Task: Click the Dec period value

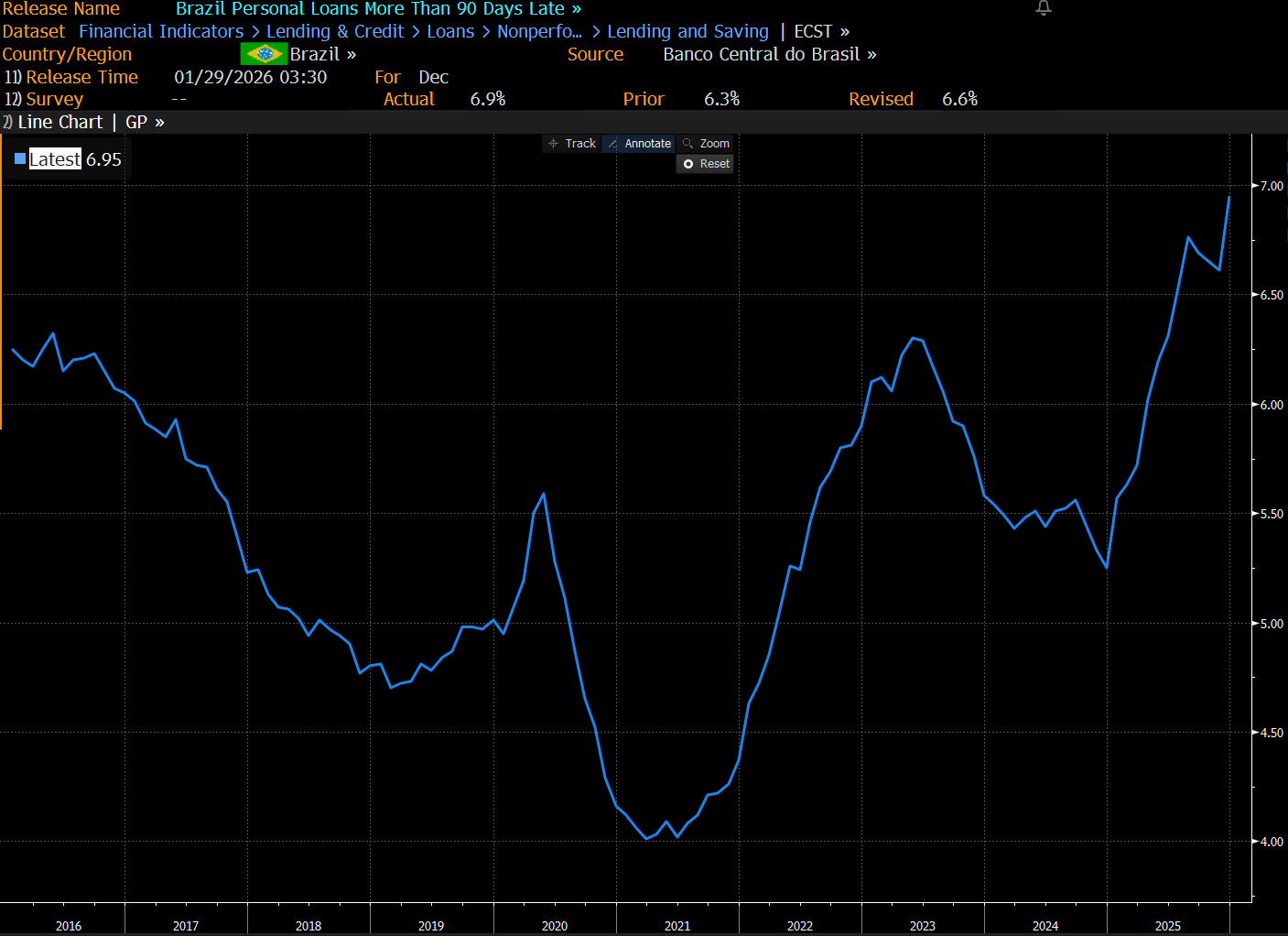Action: click(x=434, y=77)
